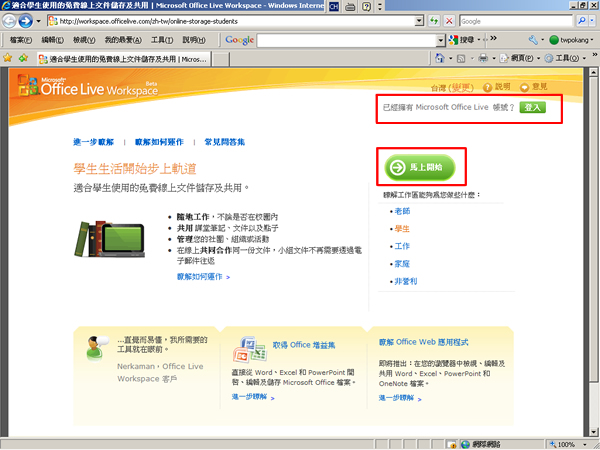Click the Print icon
This screenshot has width=600, height=450.
[x=483, y=58]
